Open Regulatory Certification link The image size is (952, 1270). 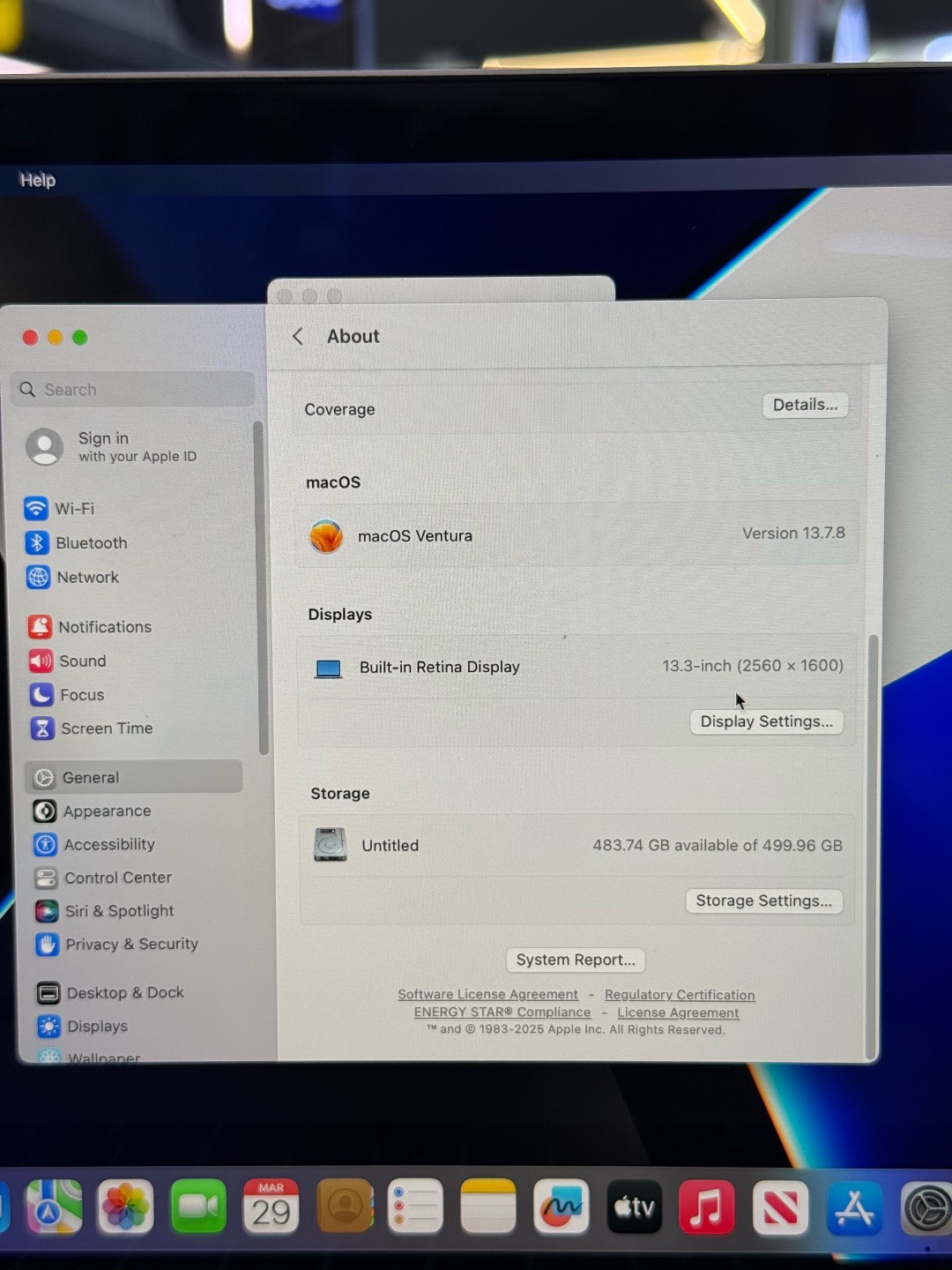(x=680, y=995)
